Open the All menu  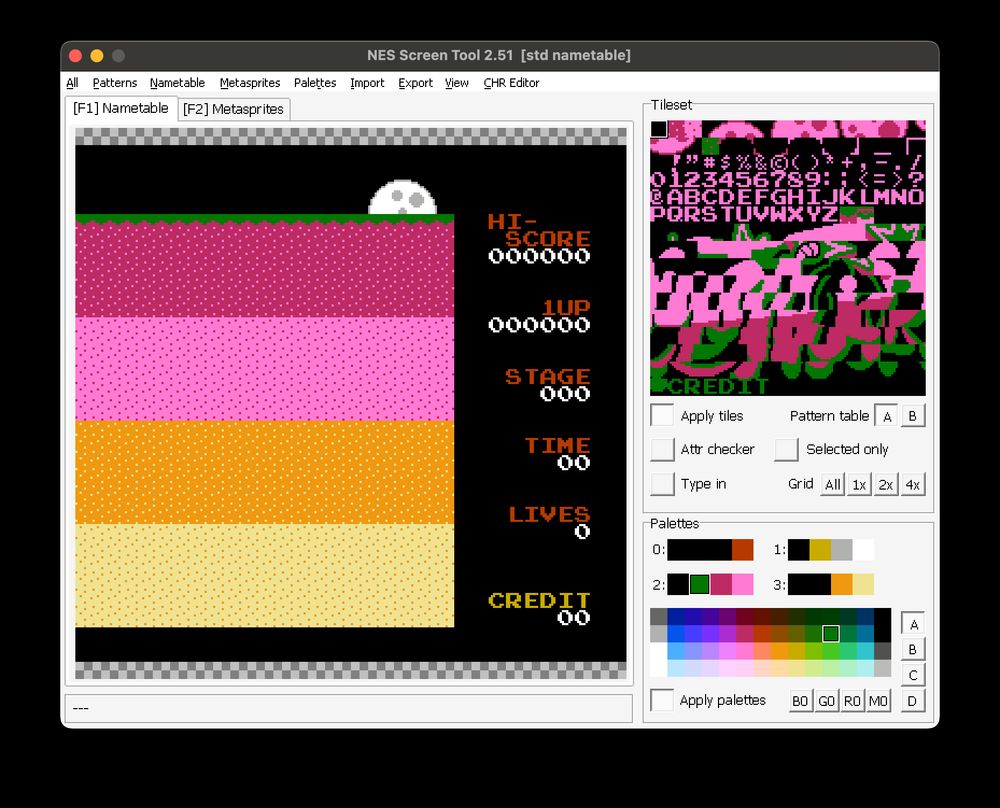(72, 83)
